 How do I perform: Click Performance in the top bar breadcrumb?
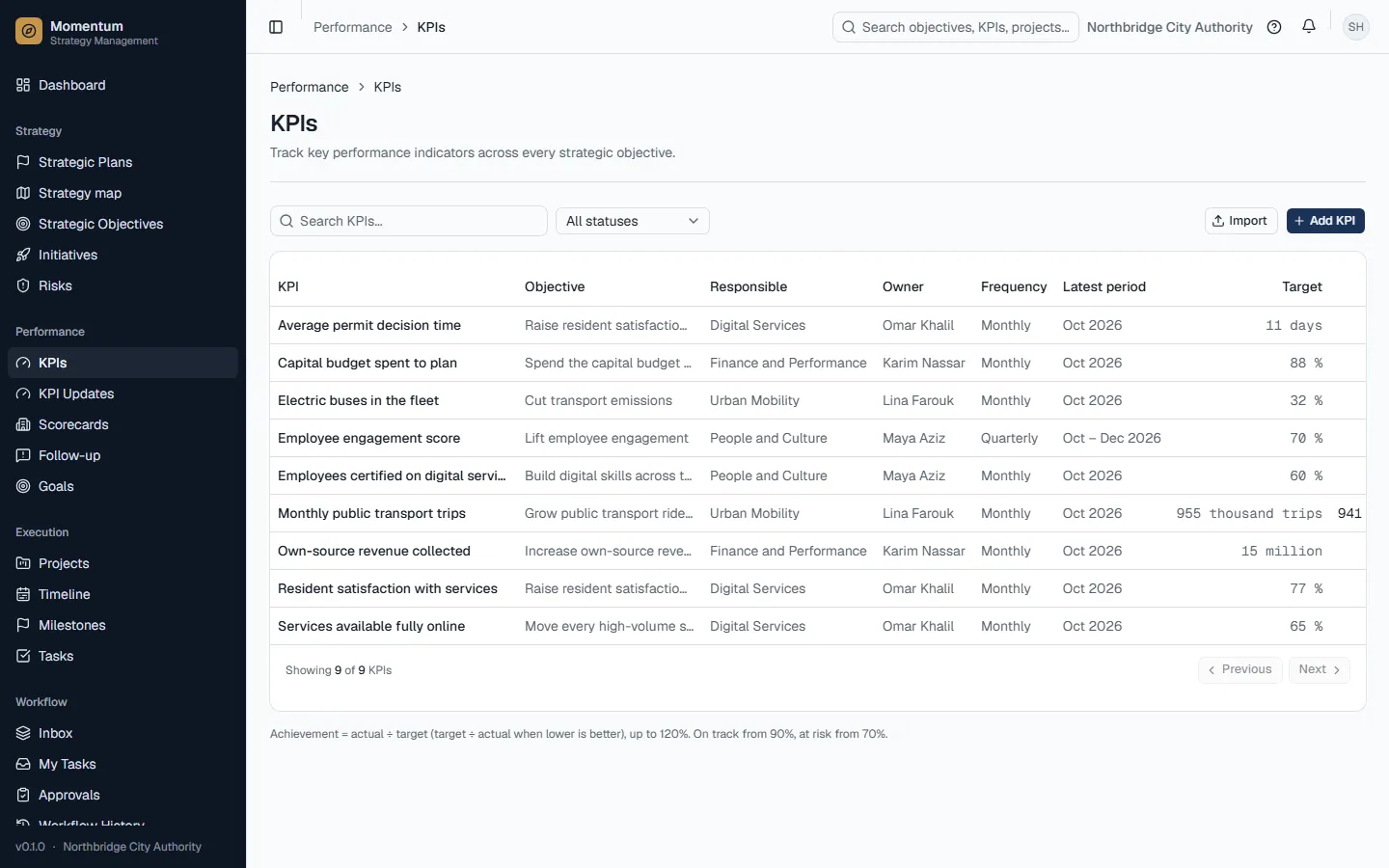pos(353,27)
